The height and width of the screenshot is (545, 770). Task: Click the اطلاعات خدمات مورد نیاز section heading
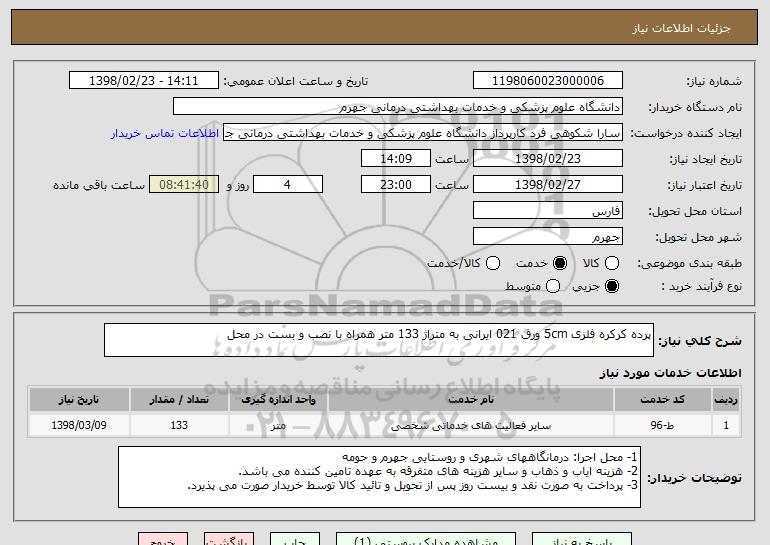tap(670, 373)
